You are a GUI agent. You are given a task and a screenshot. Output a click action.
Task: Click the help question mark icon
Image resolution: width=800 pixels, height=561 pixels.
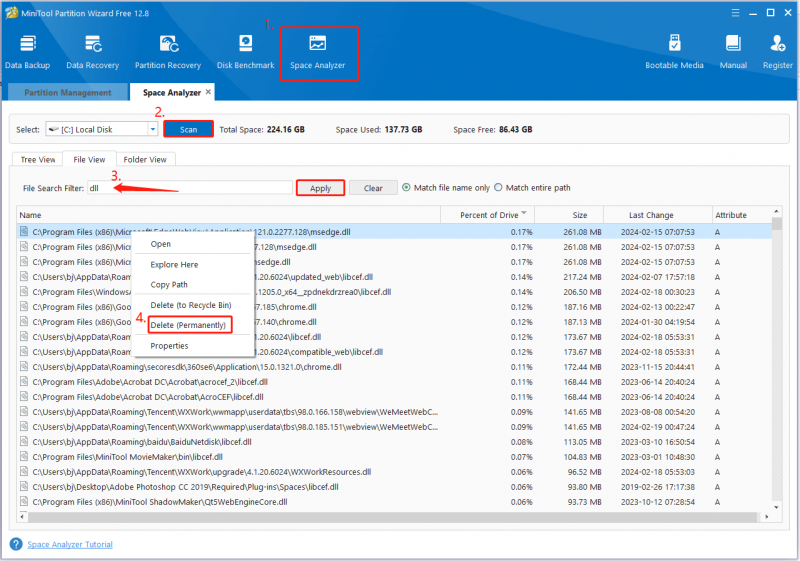click(x=16, y=544)
